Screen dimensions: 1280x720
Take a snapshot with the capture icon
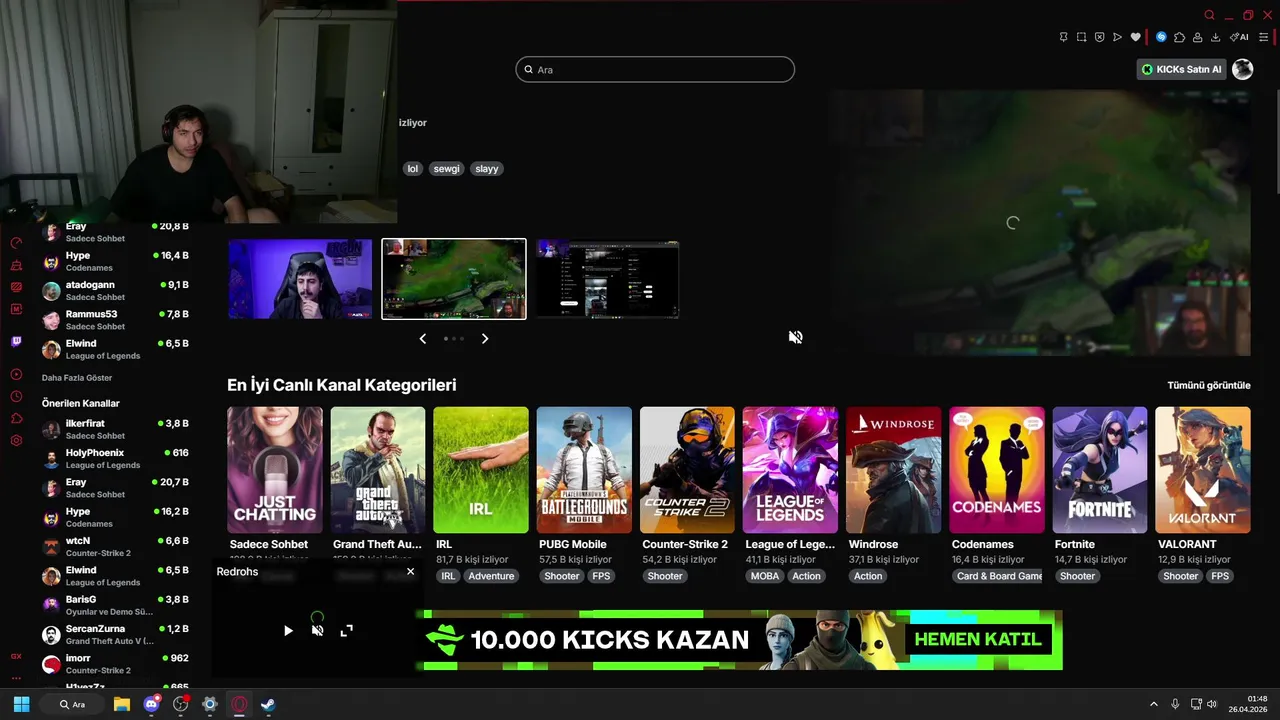click(x=1081, y=37)
